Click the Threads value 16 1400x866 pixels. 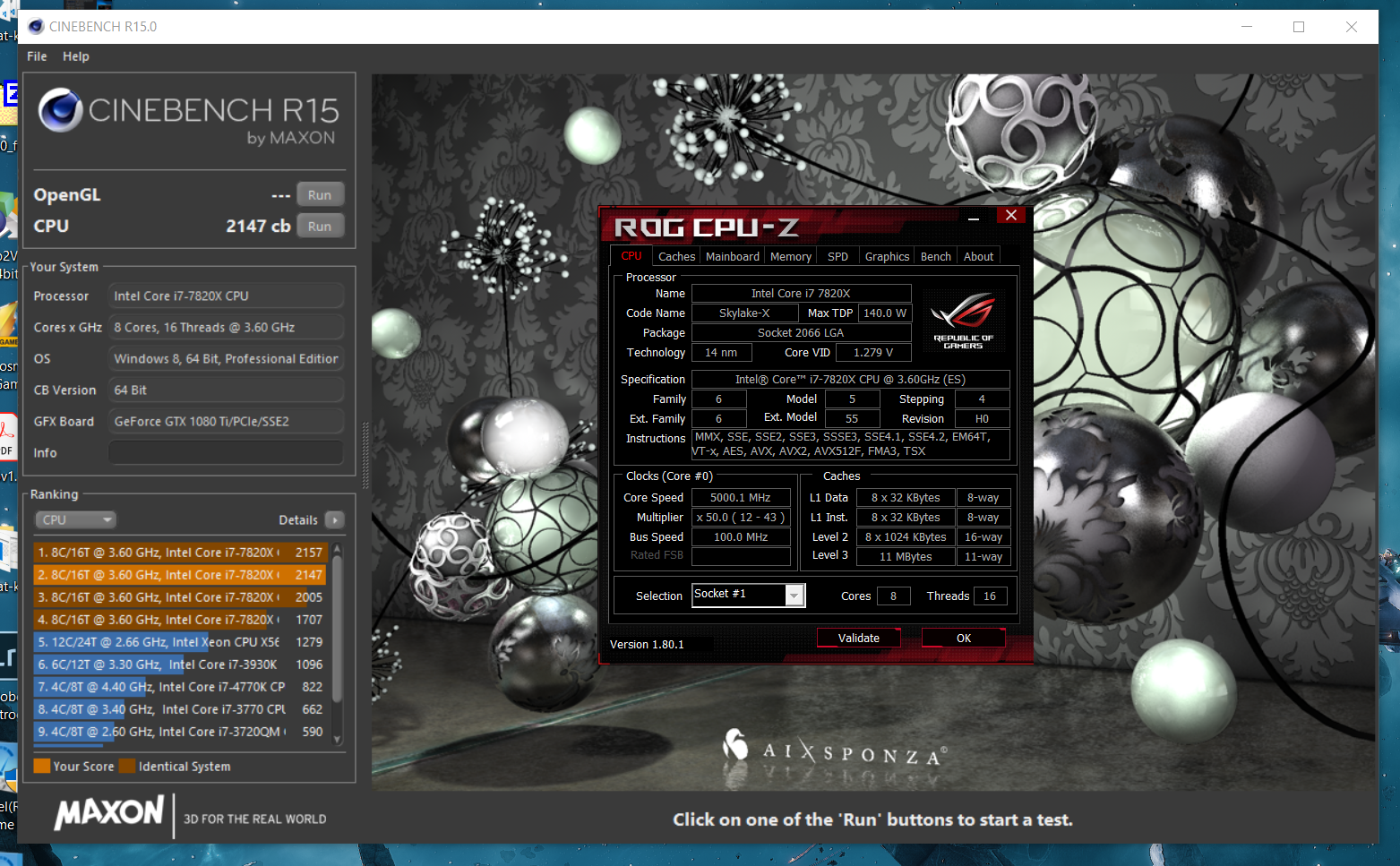tap(990, 596)
